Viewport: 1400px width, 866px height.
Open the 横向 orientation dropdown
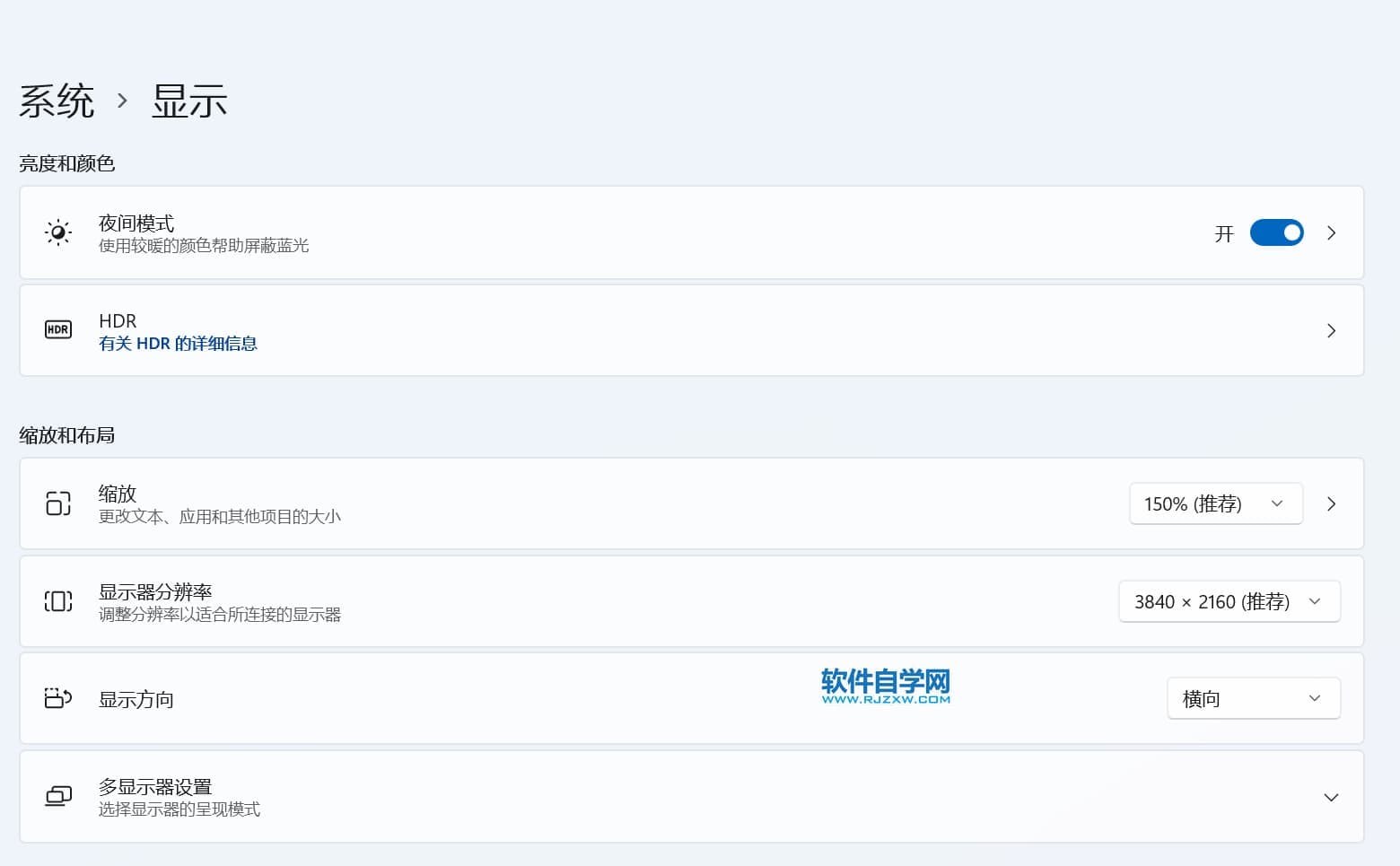point(1253,698)
